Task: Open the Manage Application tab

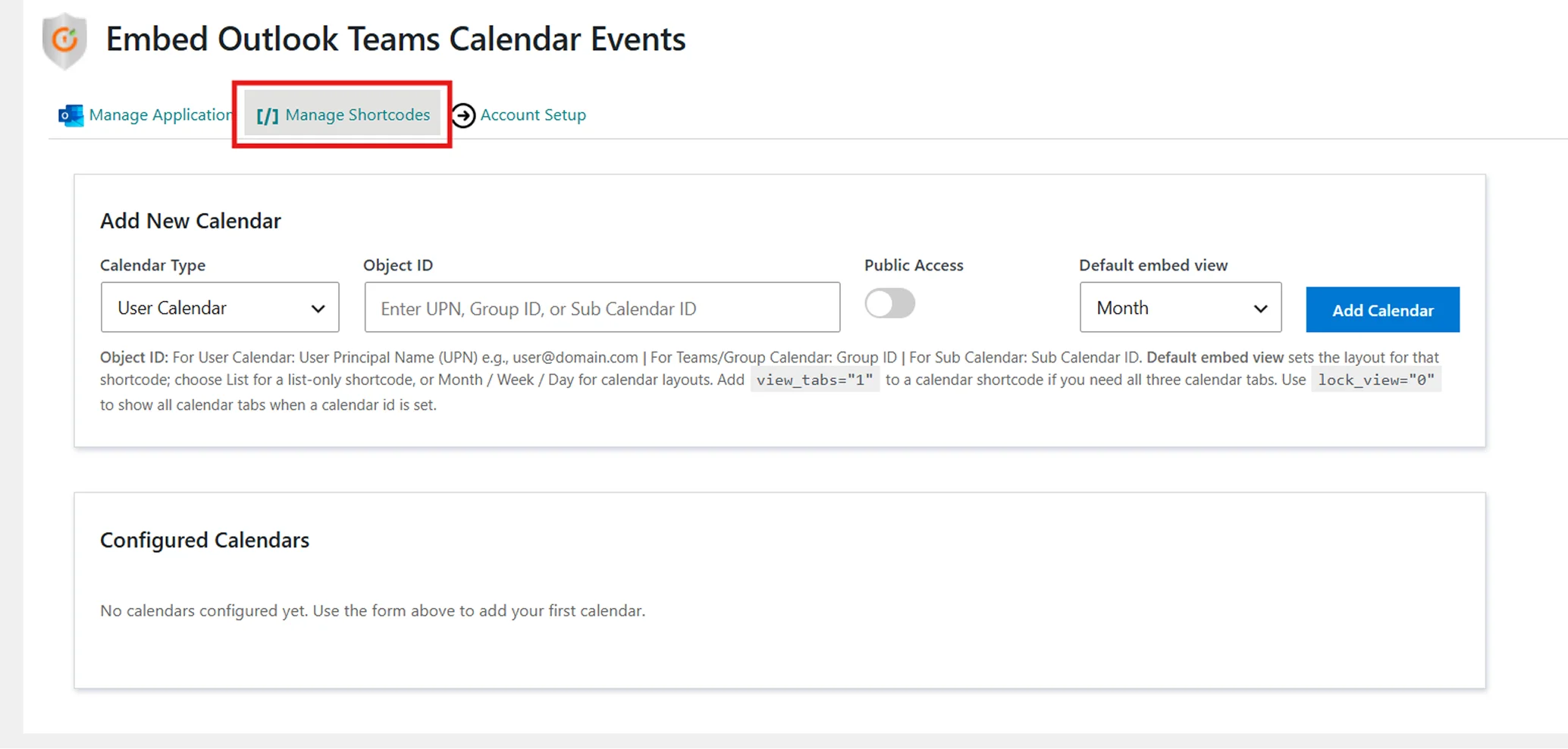Action: (145, 114)
